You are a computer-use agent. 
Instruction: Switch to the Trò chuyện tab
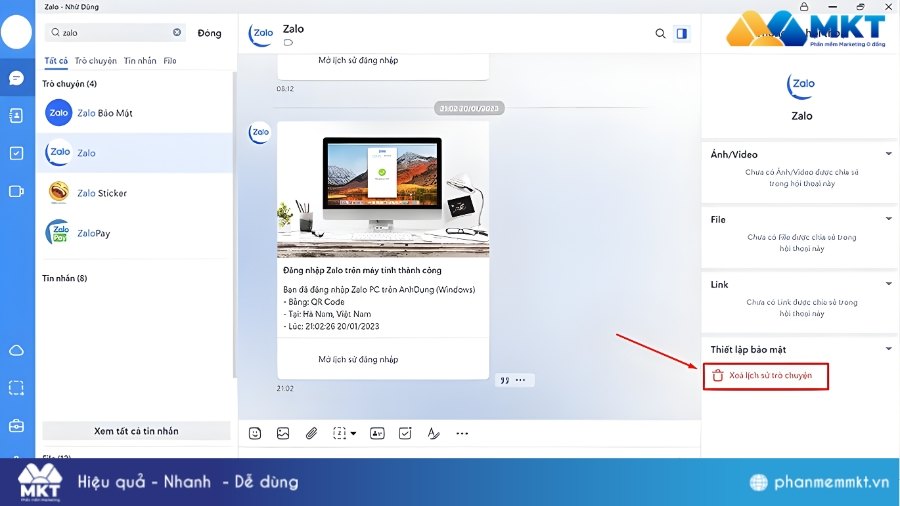point(95,61)
